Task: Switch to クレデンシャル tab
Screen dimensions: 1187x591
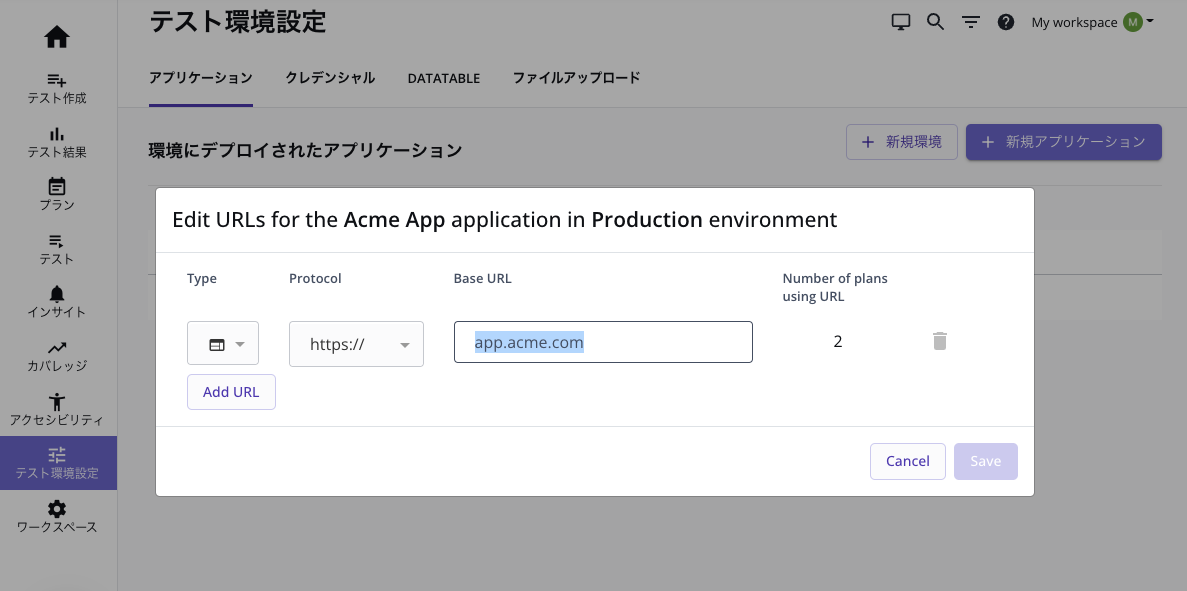Action: pos(330,78)
